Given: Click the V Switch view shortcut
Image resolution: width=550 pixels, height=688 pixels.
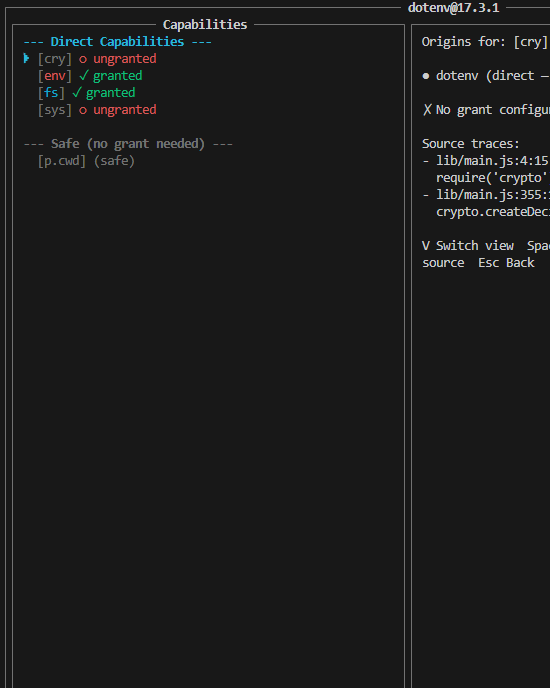Looking at the screenshot, I should (x=468, y=246).
